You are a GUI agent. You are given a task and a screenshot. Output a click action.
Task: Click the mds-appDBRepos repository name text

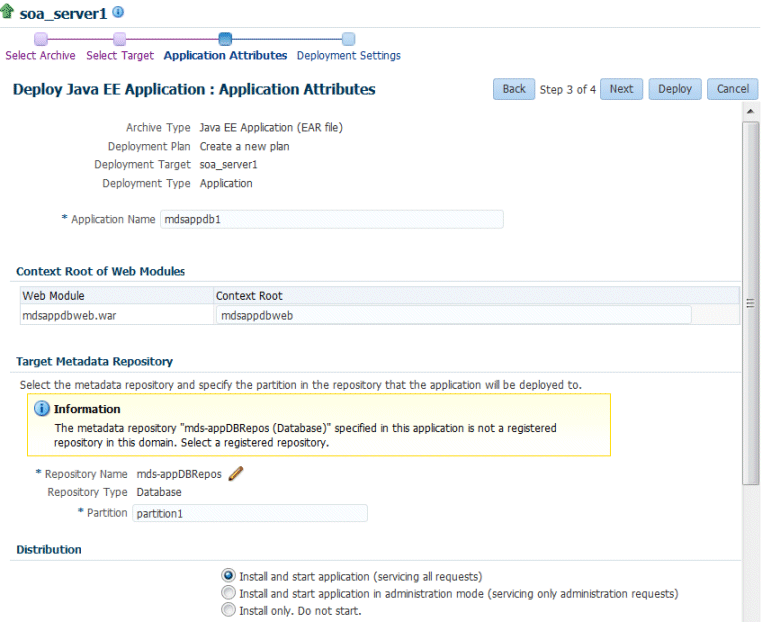[179, 474]
